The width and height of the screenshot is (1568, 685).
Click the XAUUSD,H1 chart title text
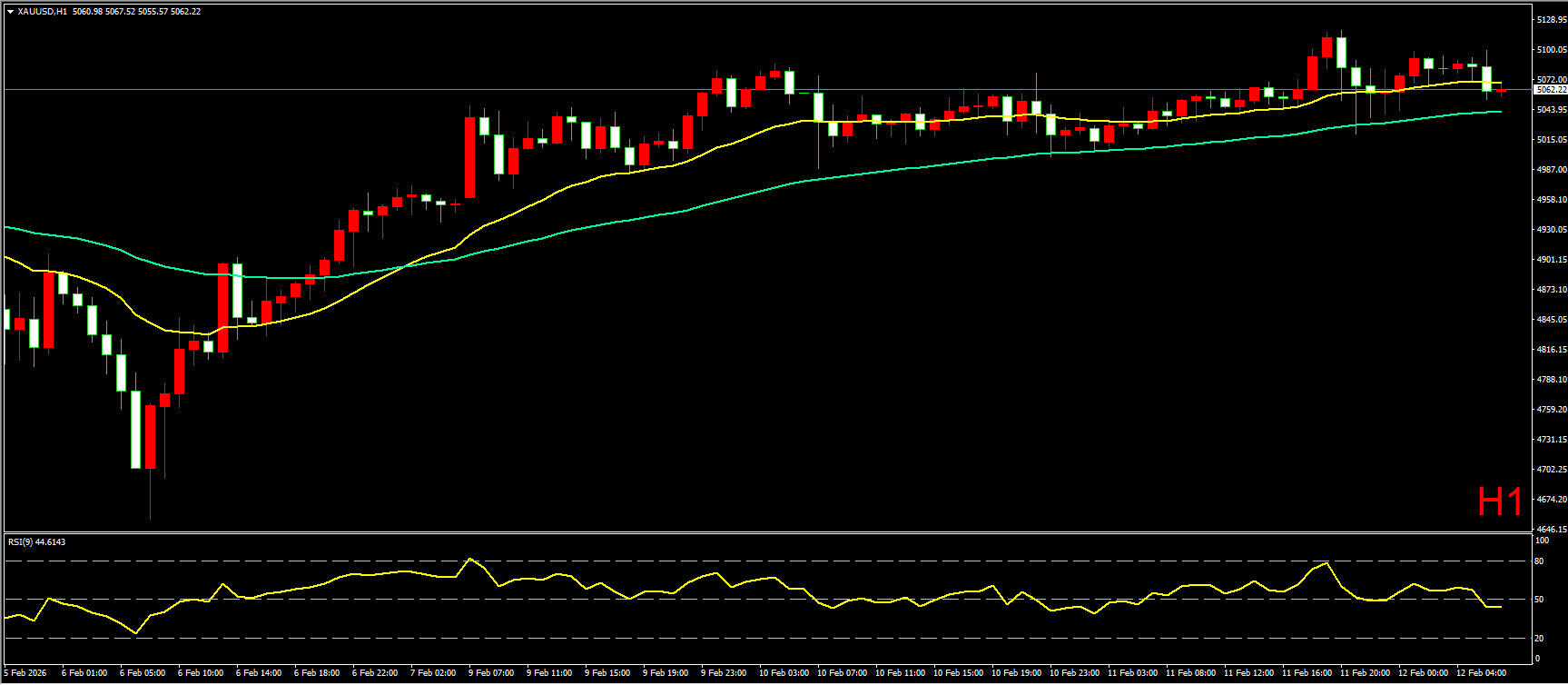(x=42, y=12)
